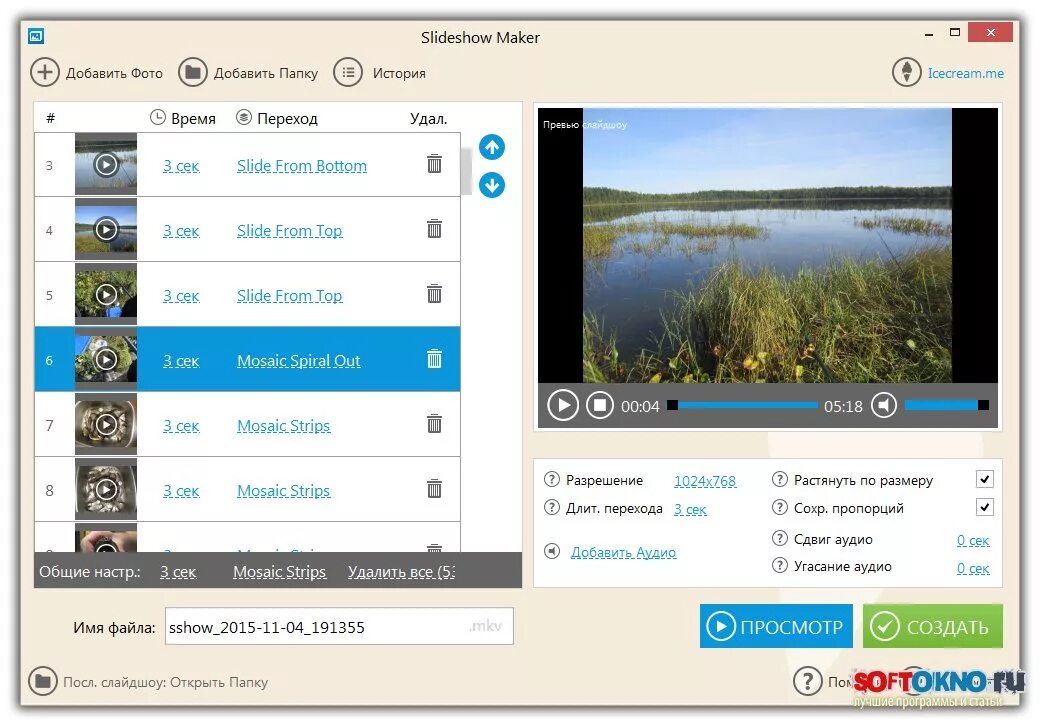
Task: Move selected slide up with arrow
Action: [x=492, y=147]
